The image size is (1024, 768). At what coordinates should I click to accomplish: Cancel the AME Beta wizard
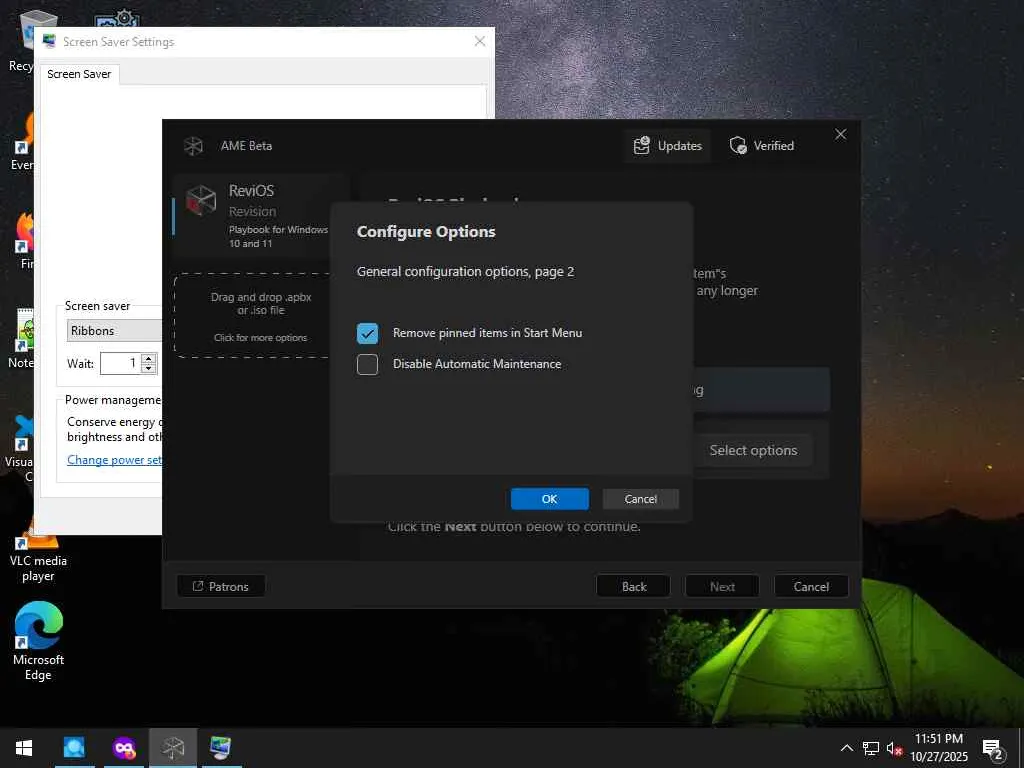coord(811,586)
